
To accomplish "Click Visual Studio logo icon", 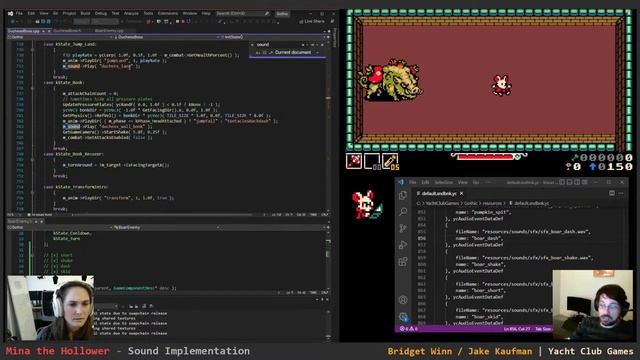I will coord(10,13).
